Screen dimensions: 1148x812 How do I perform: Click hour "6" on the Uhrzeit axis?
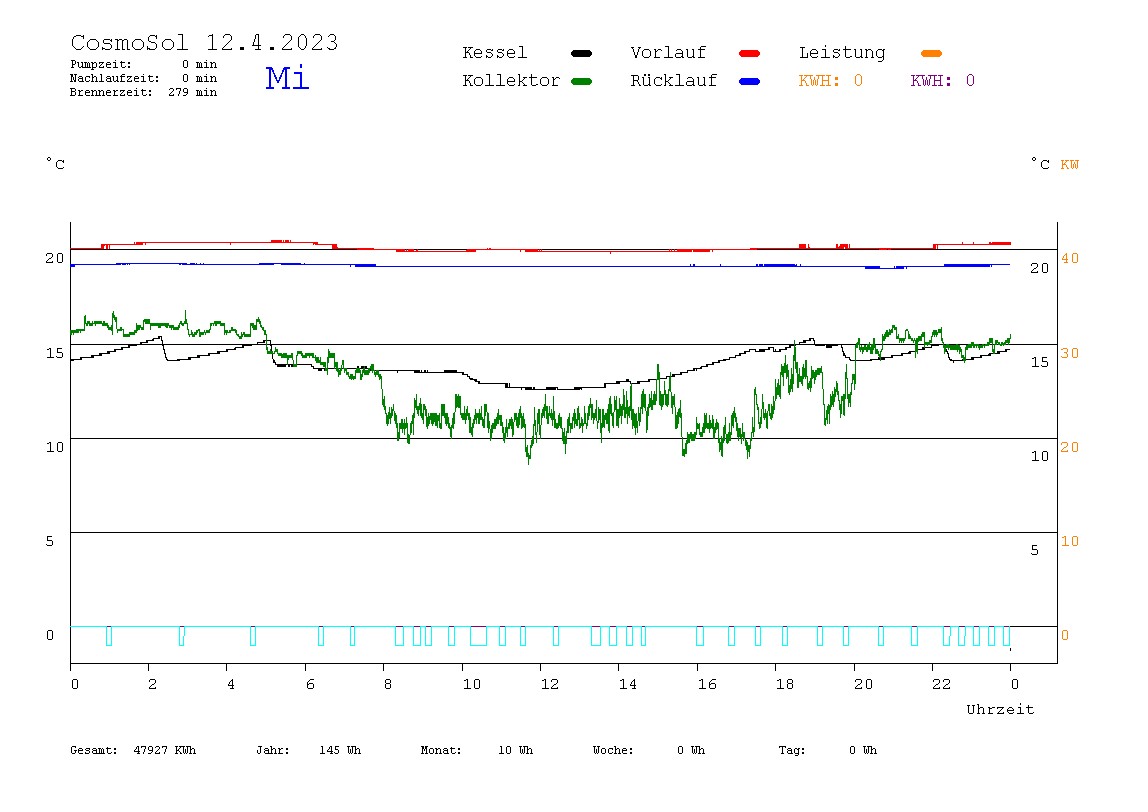tap(310, 685)
